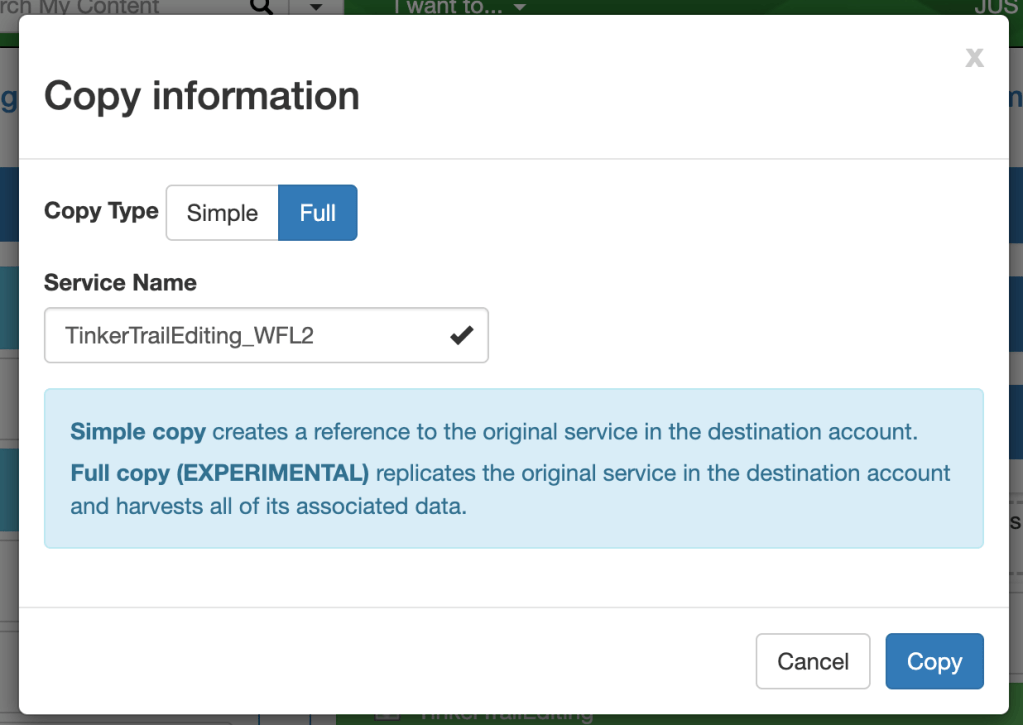Close the Copy information dialog with X

click(974, 58)
